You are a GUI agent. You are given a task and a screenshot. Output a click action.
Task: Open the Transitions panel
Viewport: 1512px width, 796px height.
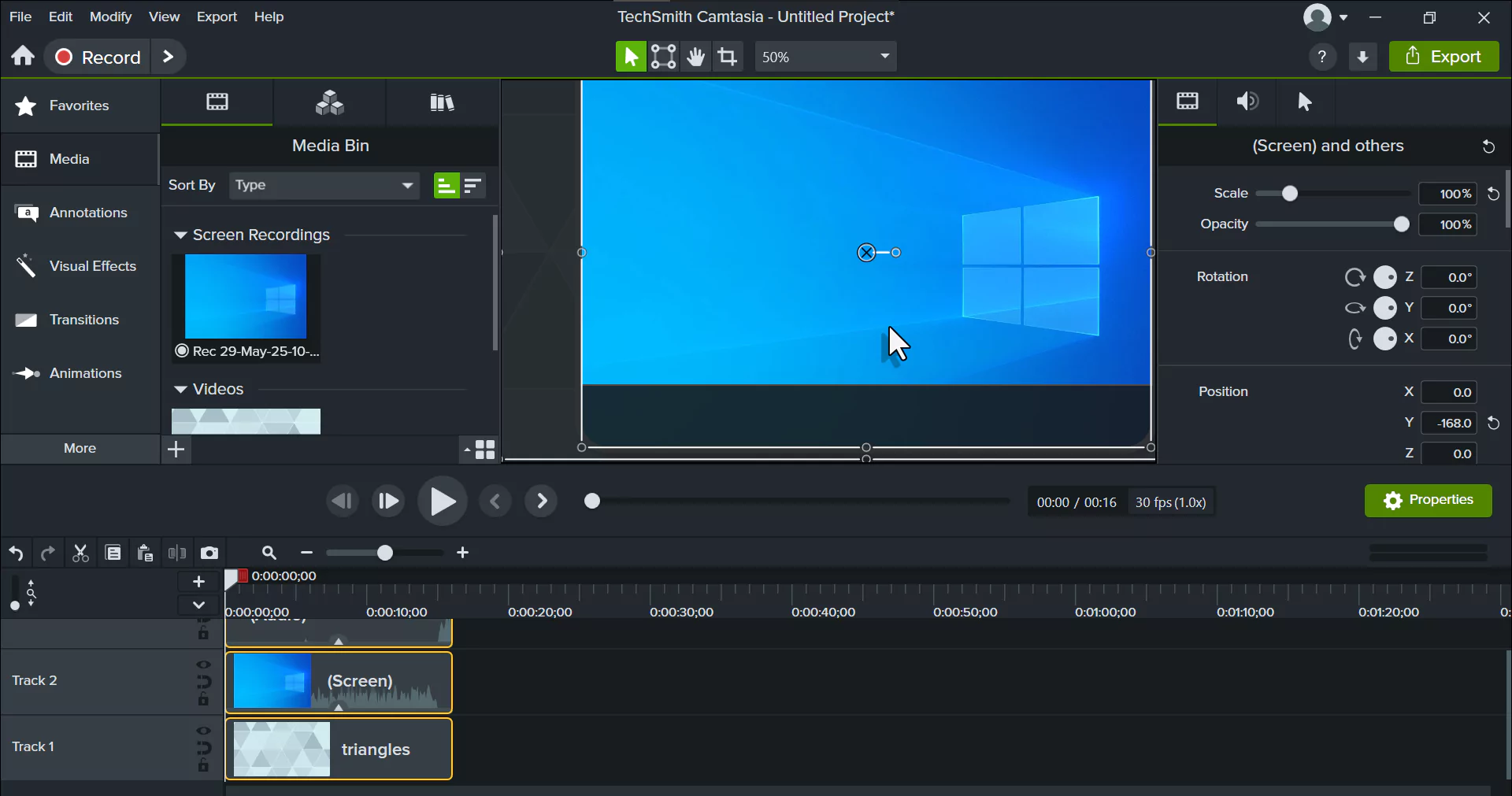[x=80, y=320]
